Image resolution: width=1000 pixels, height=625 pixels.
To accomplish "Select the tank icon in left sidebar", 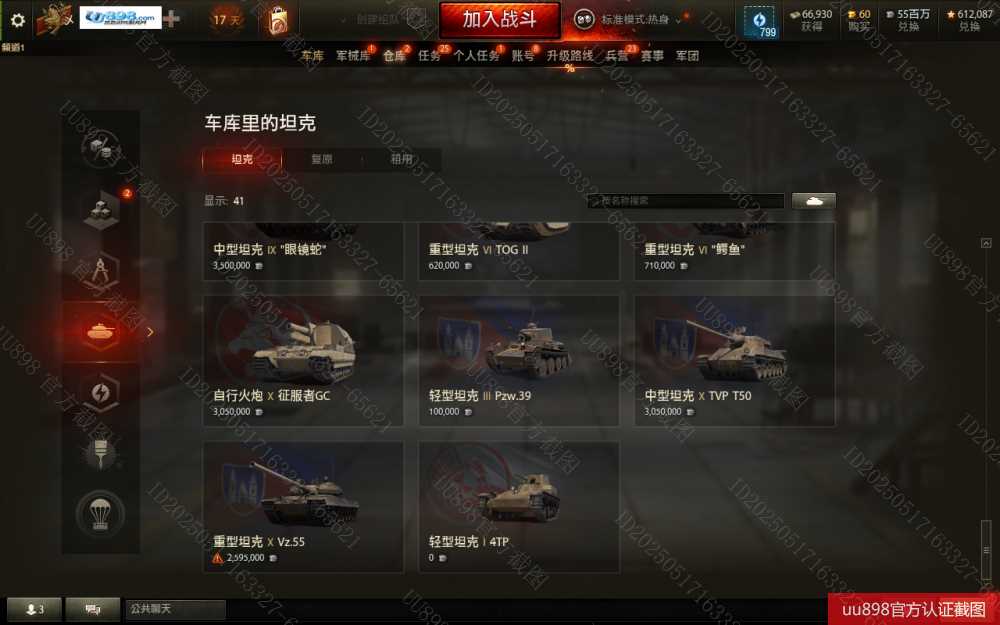I will click(x=101, y=332).
